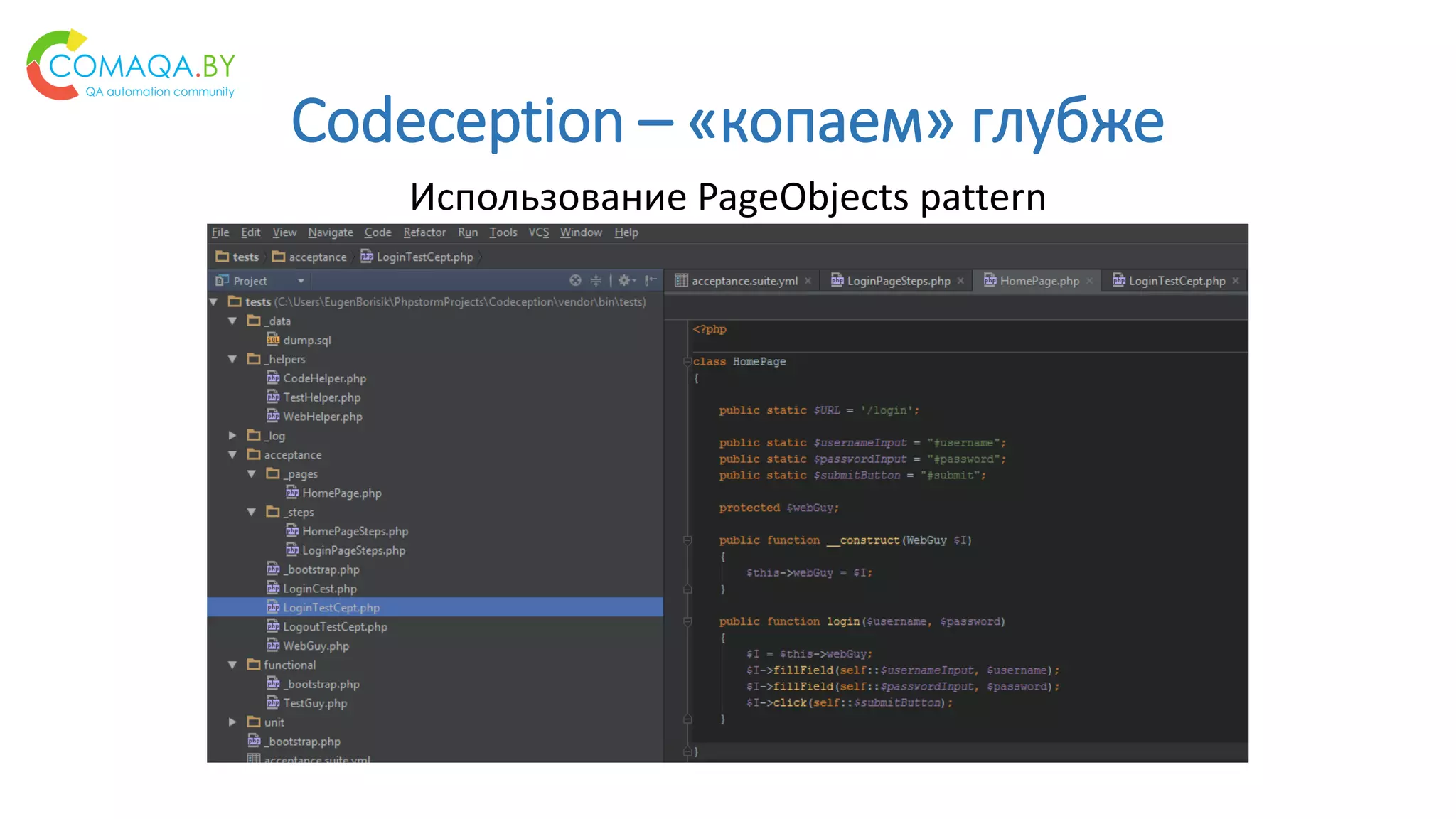Select dump.sql file icon
The height and width of the screenshot is (819, 1456).
point(273,340)
